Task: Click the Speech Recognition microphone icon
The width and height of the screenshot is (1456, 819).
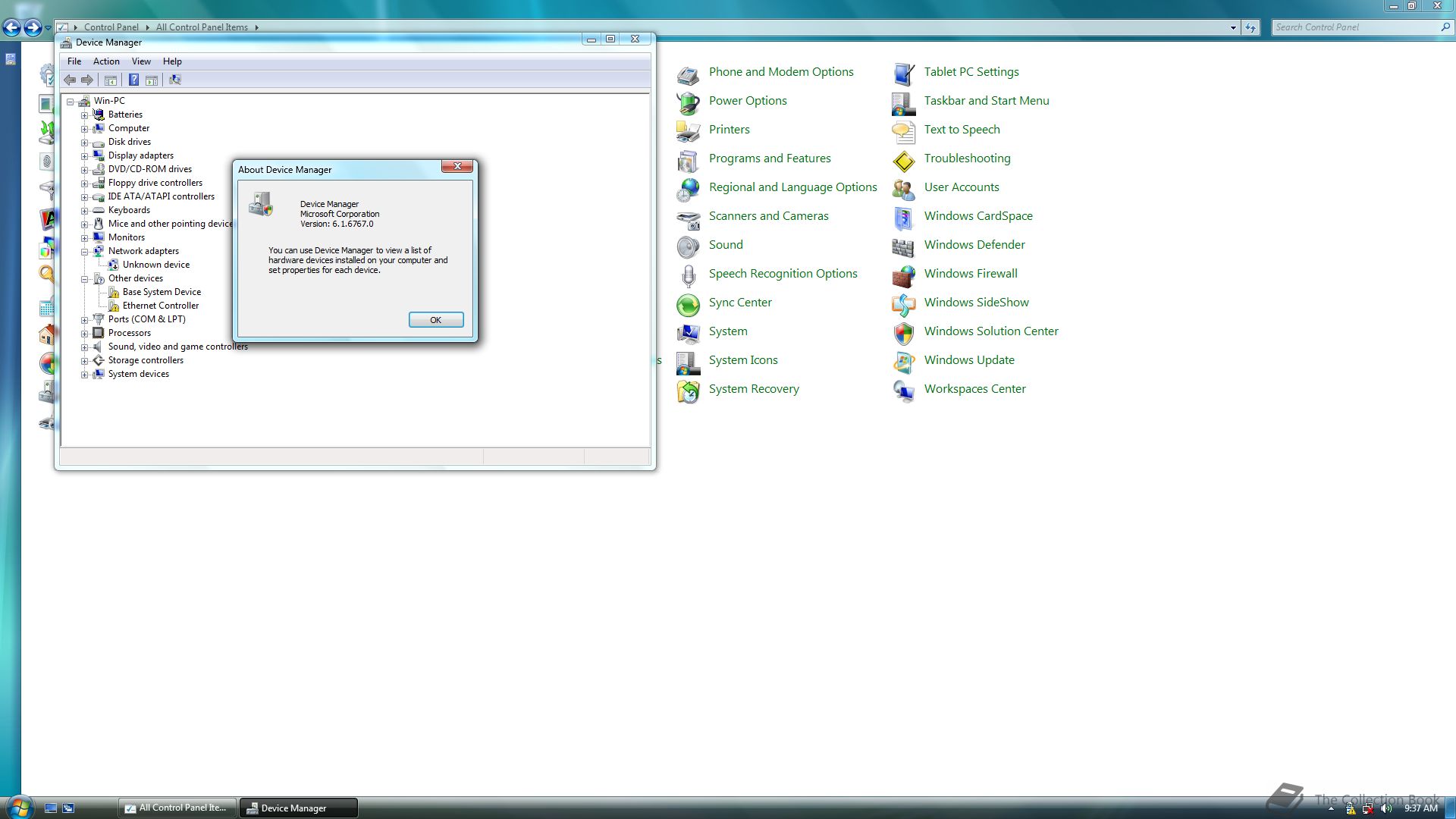Action: click(688, 275)
